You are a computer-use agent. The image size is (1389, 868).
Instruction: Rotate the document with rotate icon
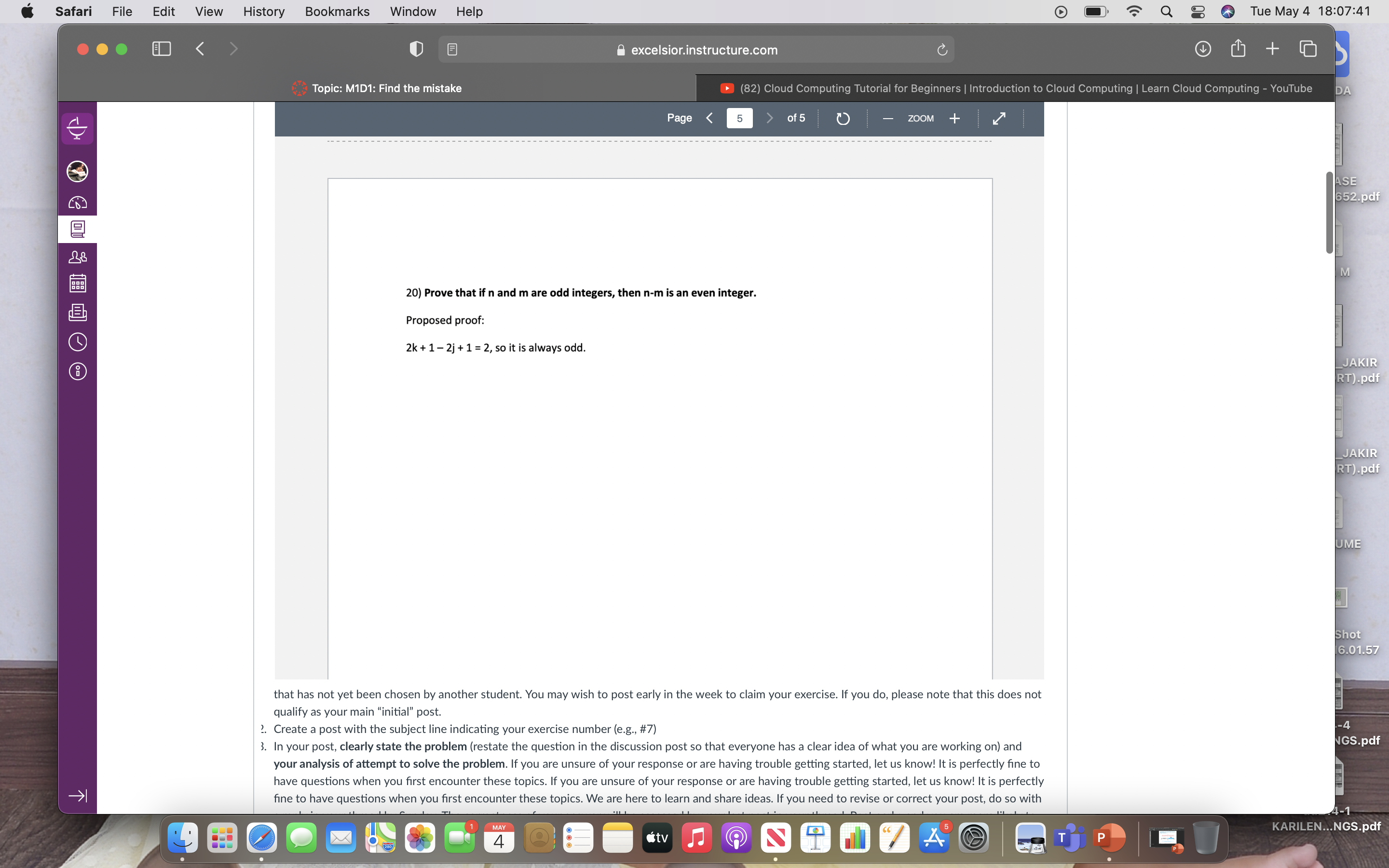[x=842, y=118]
